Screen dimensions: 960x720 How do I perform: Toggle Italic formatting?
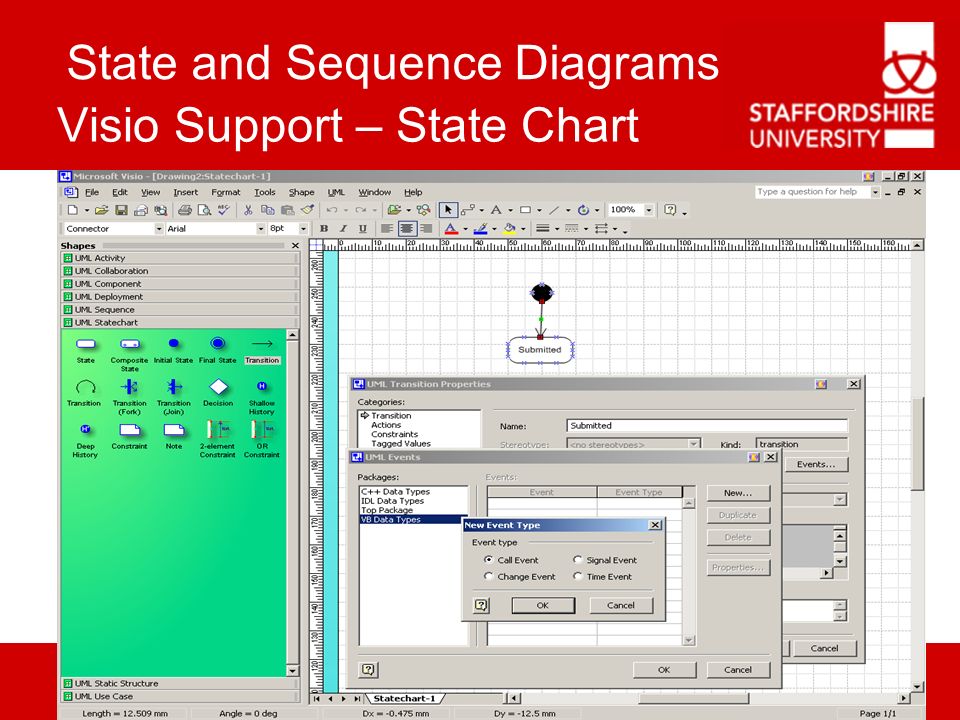pos(343,228)
